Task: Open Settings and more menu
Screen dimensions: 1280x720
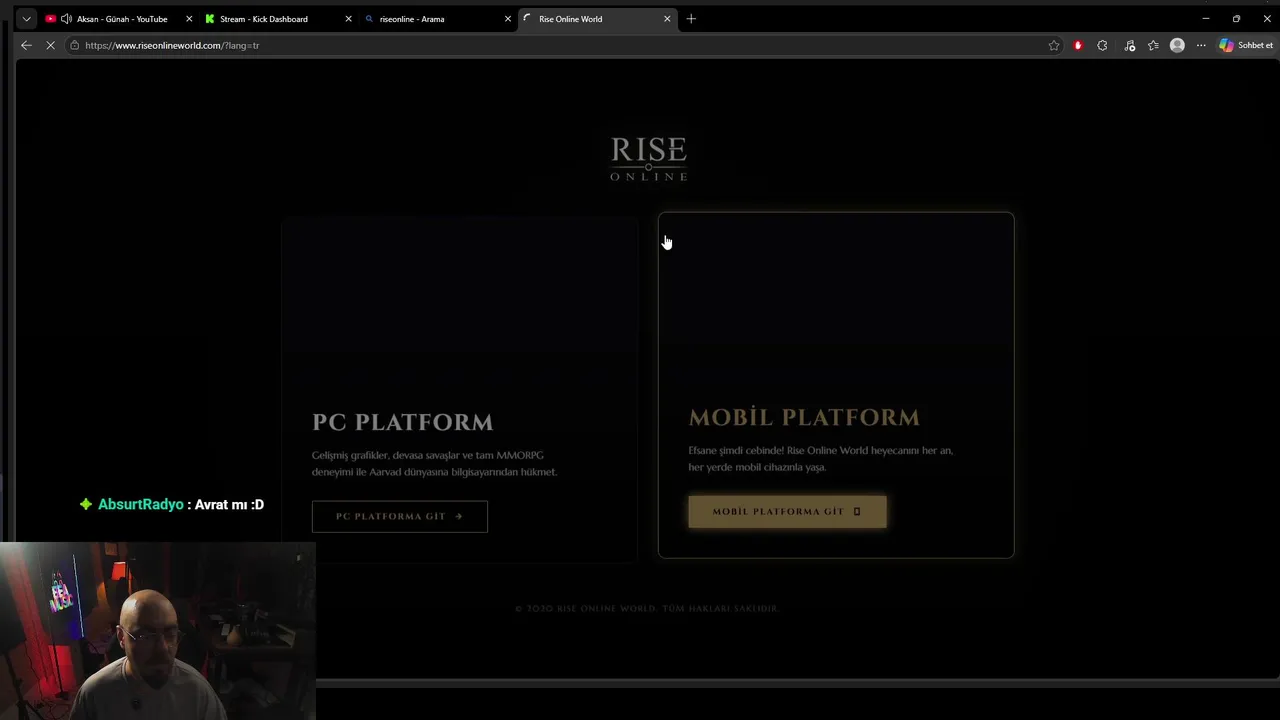Action: [1201, 45]
